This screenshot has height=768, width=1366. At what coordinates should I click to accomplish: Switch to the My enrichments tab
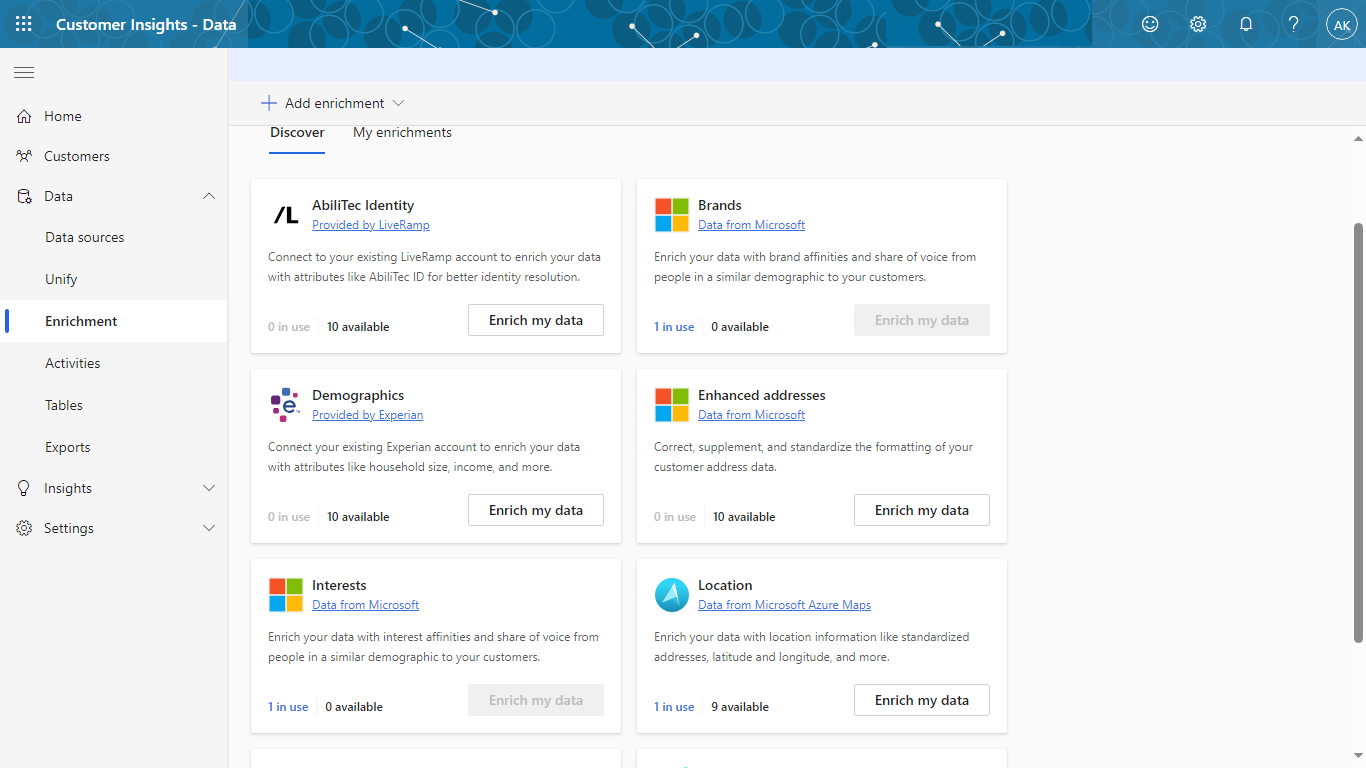(x=402, y=133)
